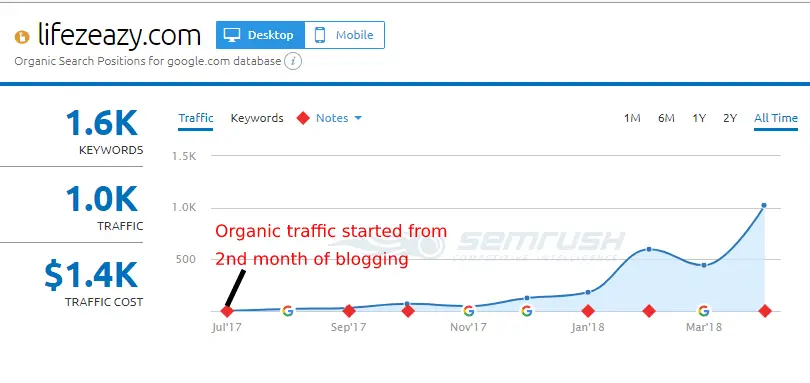Click the red diamond note at Jul'17
Viewport: 810px width, 383px height.
(227, 311)
